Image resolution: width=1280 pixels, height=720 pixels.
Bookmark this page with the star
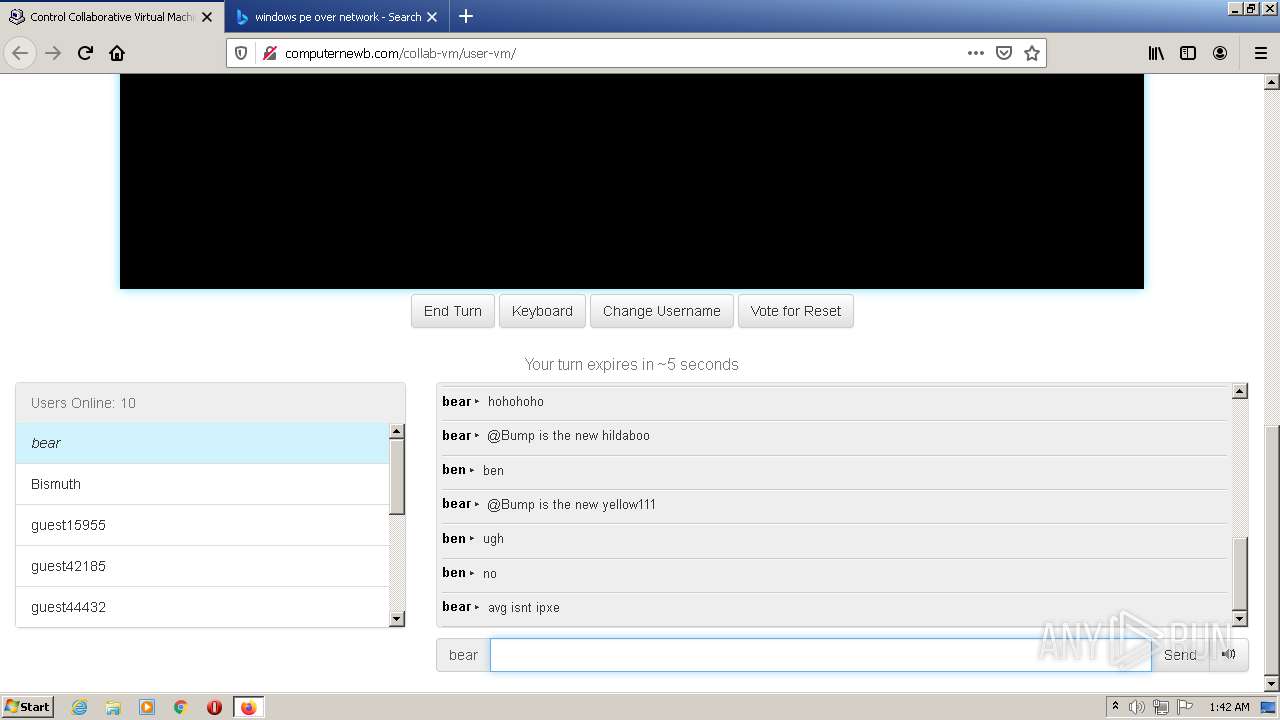coord(1032,53)
